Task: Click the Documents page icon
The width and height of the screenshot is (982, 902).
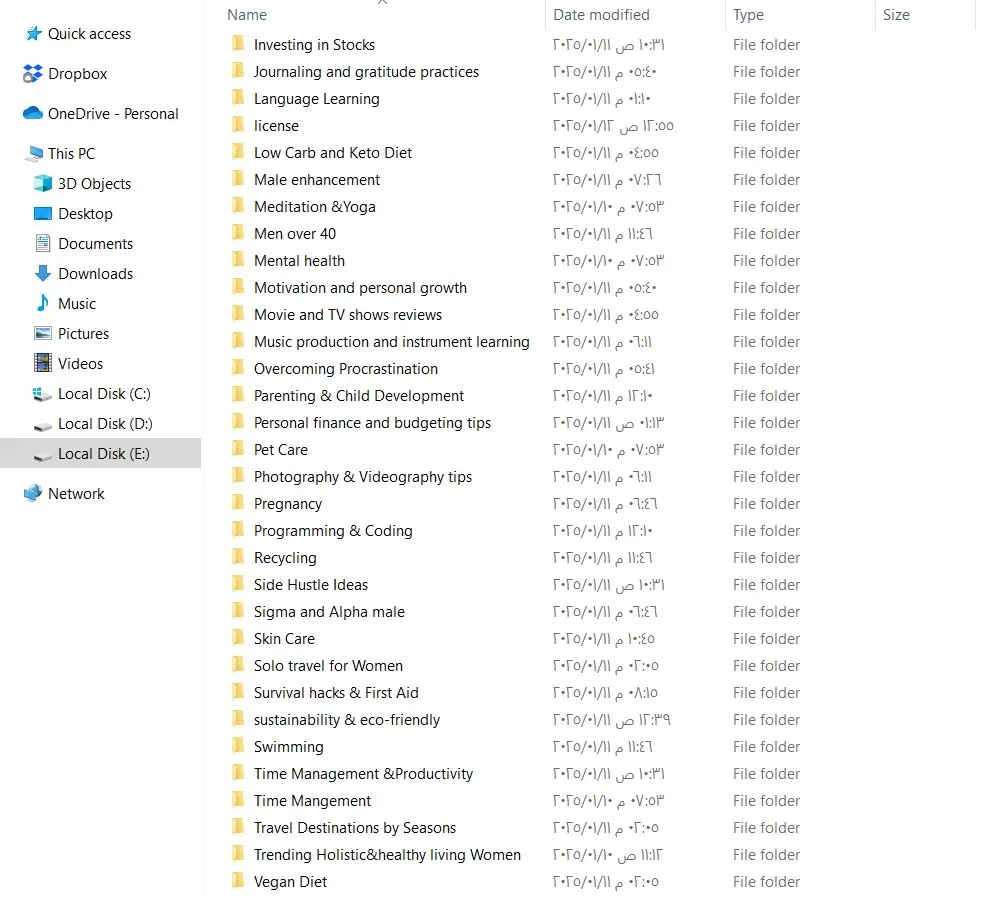Action: (x=43, y=244)
